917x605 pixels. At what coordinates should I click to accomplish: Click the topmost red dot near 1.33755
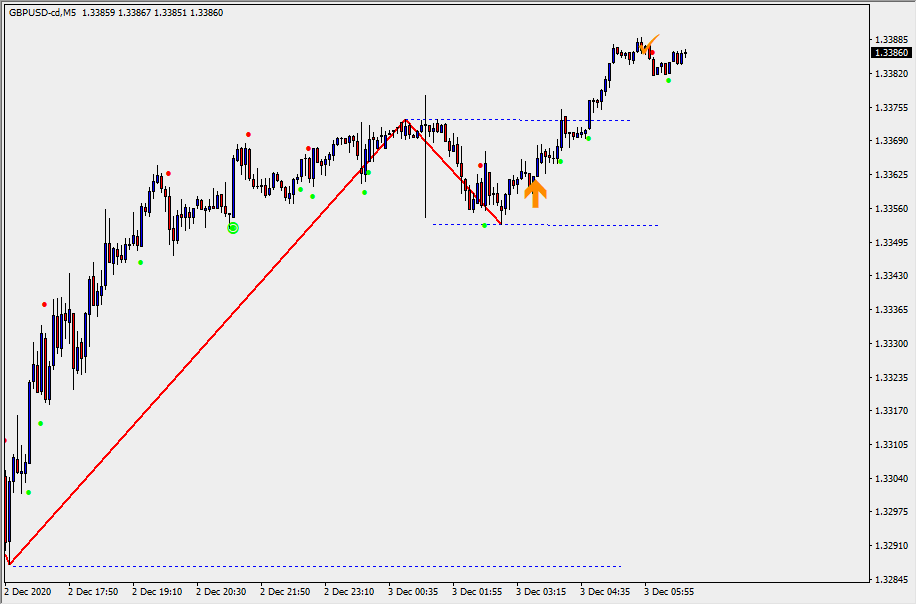pos(248,134)
